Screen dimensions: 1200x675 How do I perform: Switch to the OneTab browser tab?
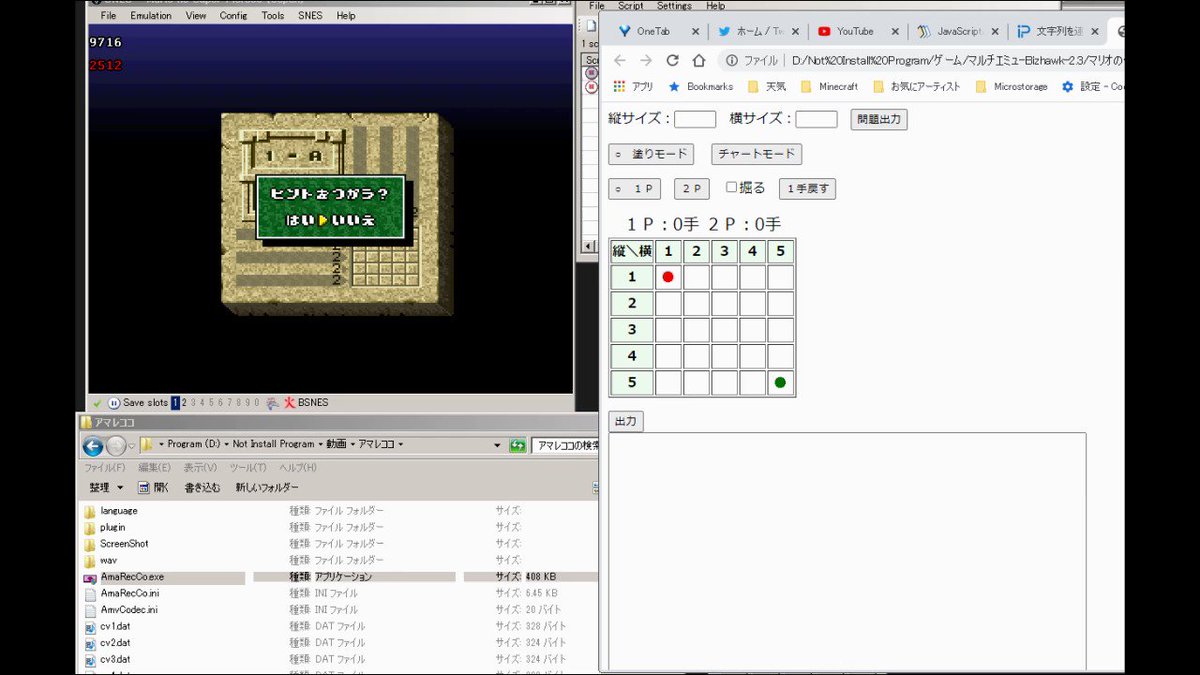[653, 31]
